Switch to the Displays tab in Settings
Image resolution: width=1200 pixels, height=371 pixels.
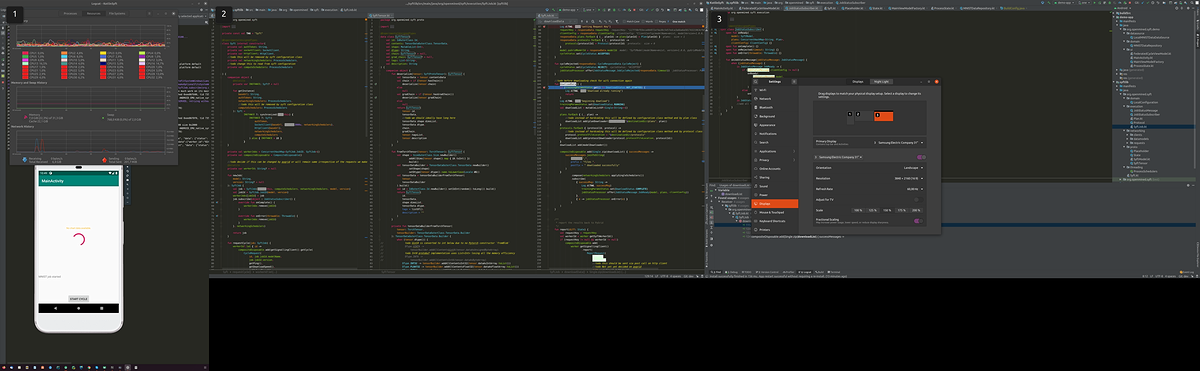858,81
